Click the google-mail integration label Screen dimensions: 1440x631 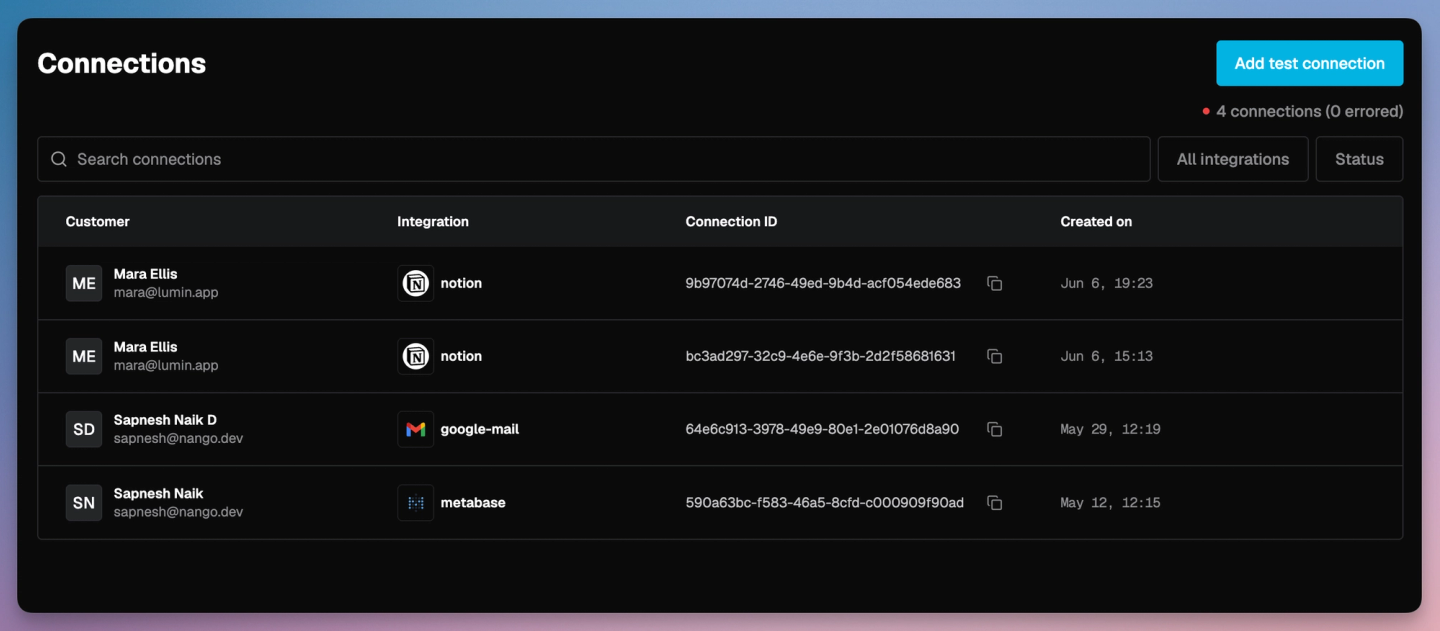click(x=480, y=429)
